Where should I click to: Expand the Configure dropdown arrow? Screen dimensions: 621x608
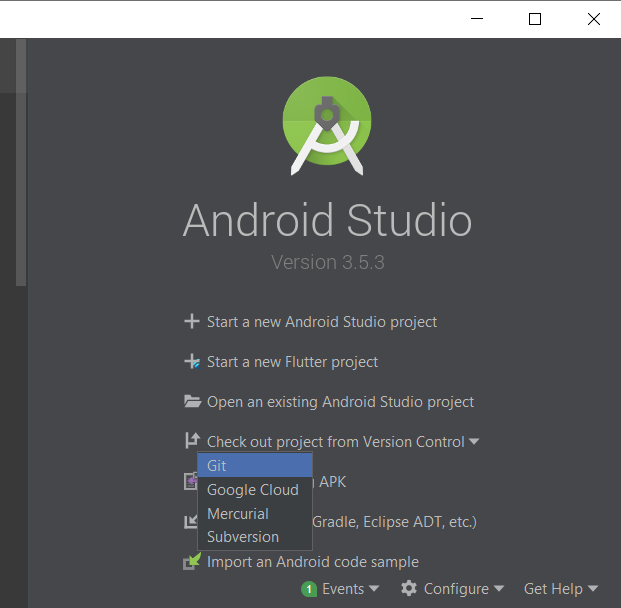point(499,589)
